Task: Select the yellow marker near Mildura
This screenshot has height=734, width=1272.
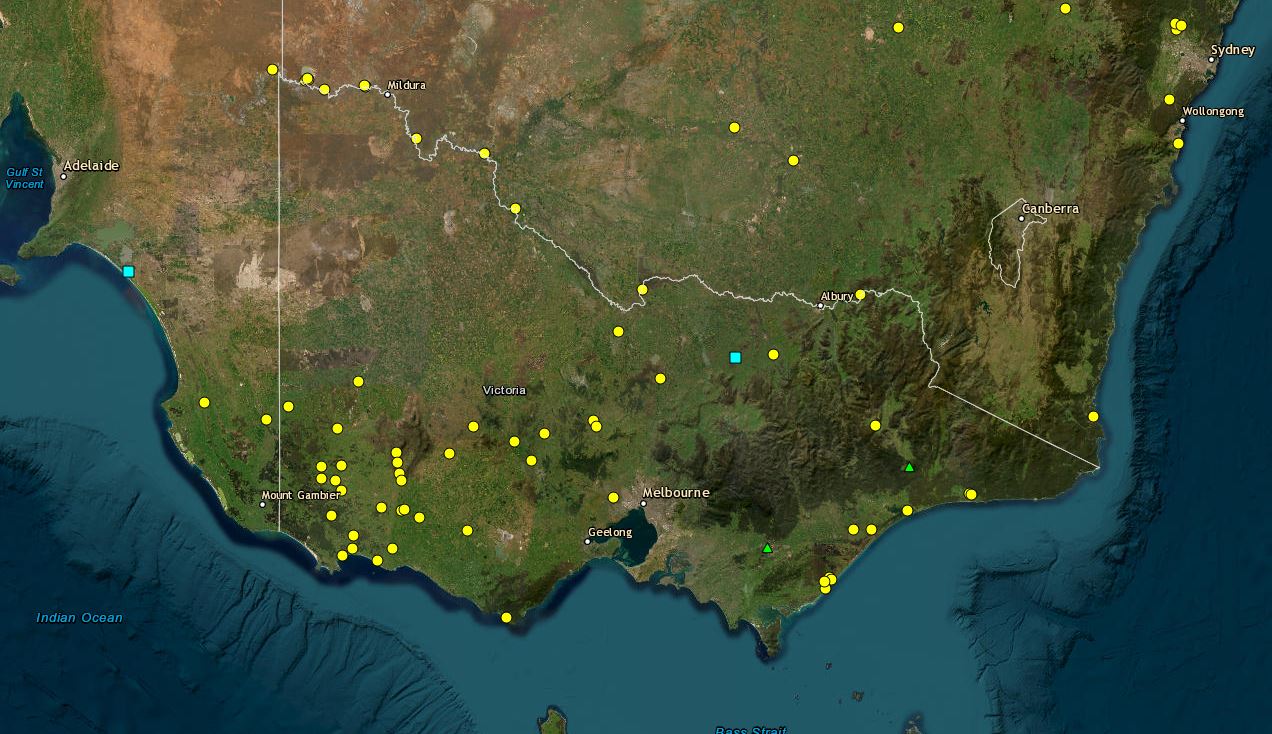Action: [363, 84]
